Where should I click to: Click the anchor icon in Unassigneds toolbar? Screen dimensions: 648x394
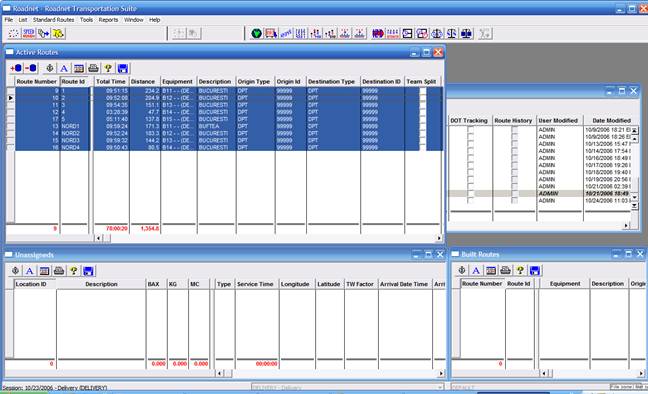pos(15,271)
